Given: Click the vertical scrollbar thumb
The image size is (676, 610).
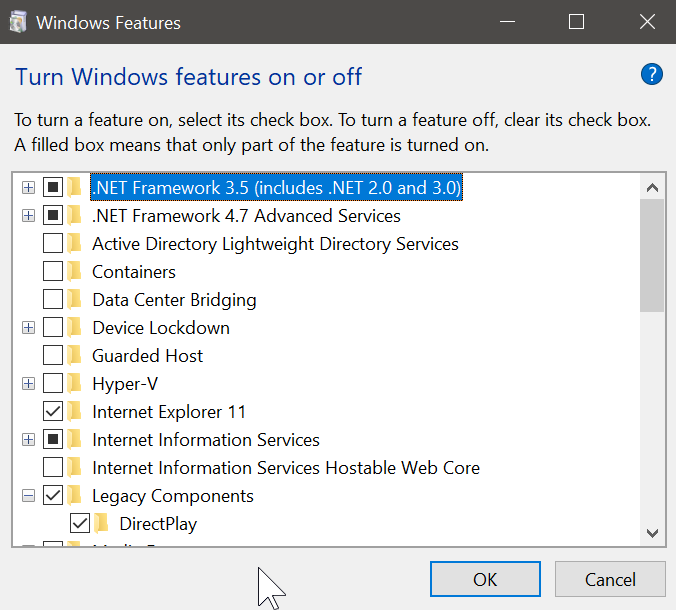Looking at the screenshot, I should click(x=652, y=255).
